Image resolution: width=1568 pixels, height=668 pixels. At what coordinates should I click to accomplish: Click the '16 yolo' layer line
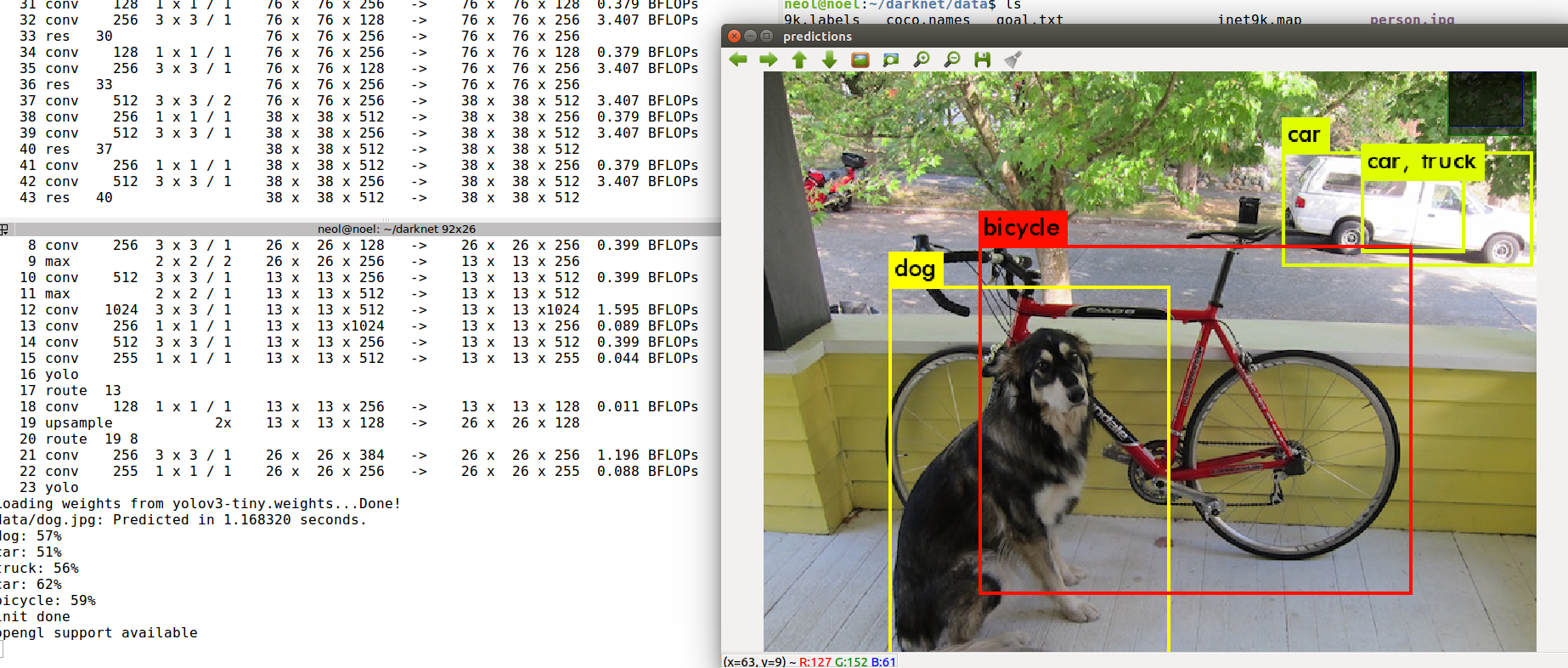point(49,375)
